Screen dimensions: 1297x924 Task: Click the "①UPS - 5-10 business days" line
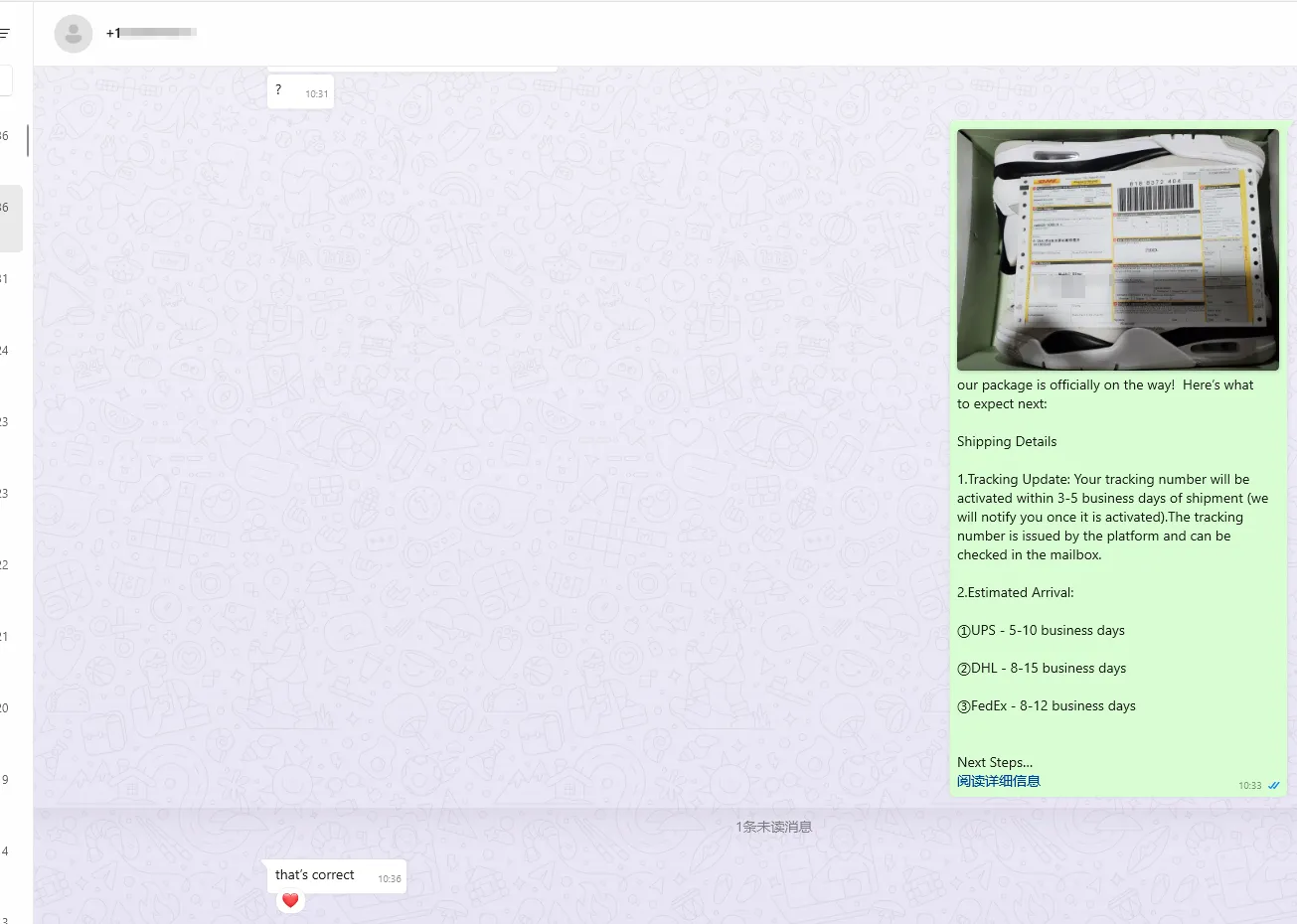coord(1041,630)
